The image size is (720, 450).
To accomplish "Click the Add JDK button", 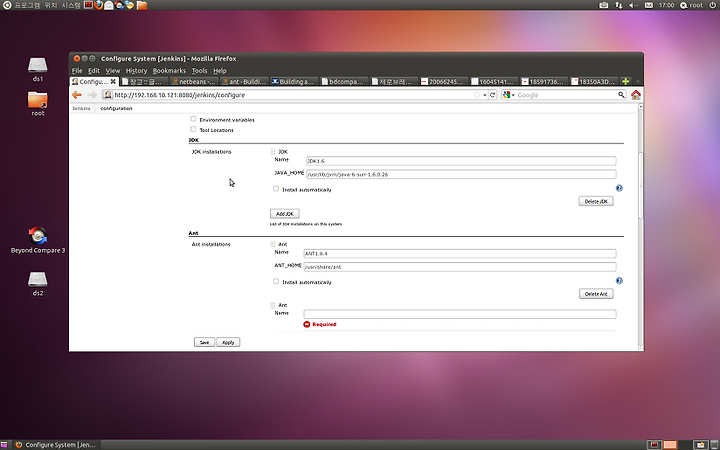I will (x=285, y=214).
